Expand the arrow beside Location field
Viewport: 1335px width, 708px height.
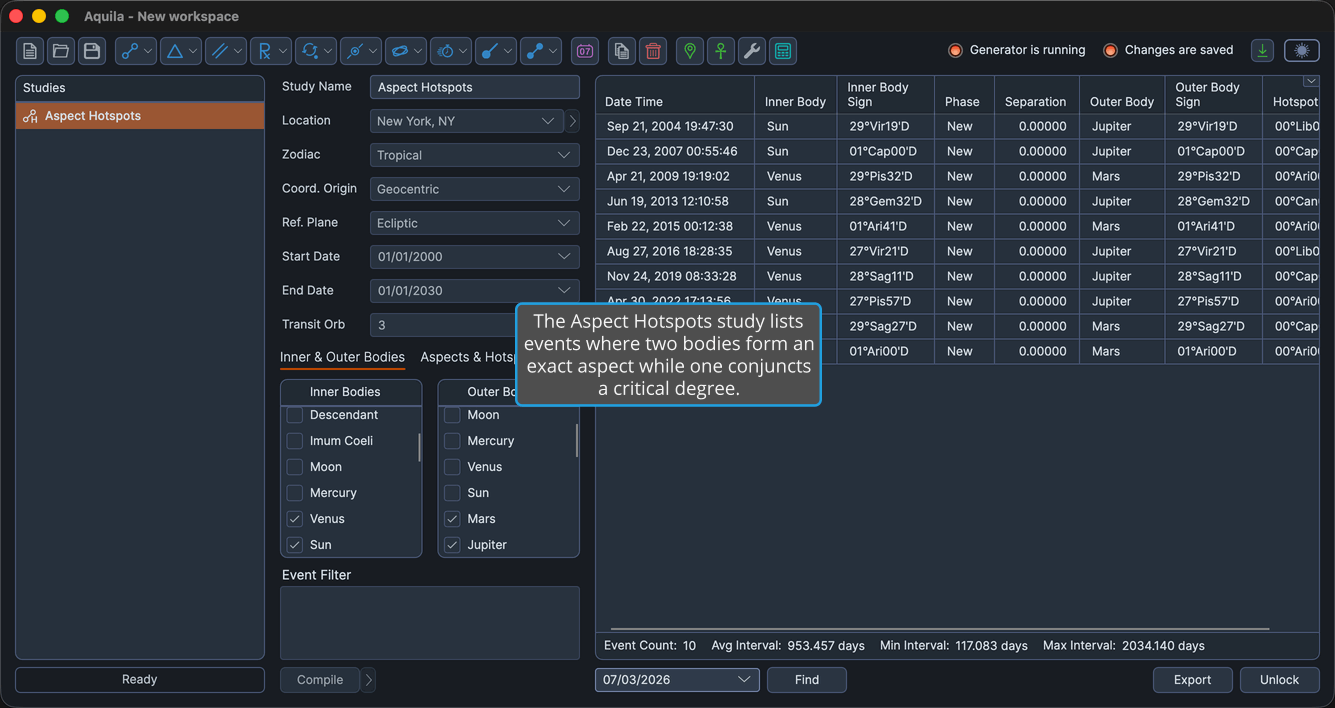click(x=573, y=121)
